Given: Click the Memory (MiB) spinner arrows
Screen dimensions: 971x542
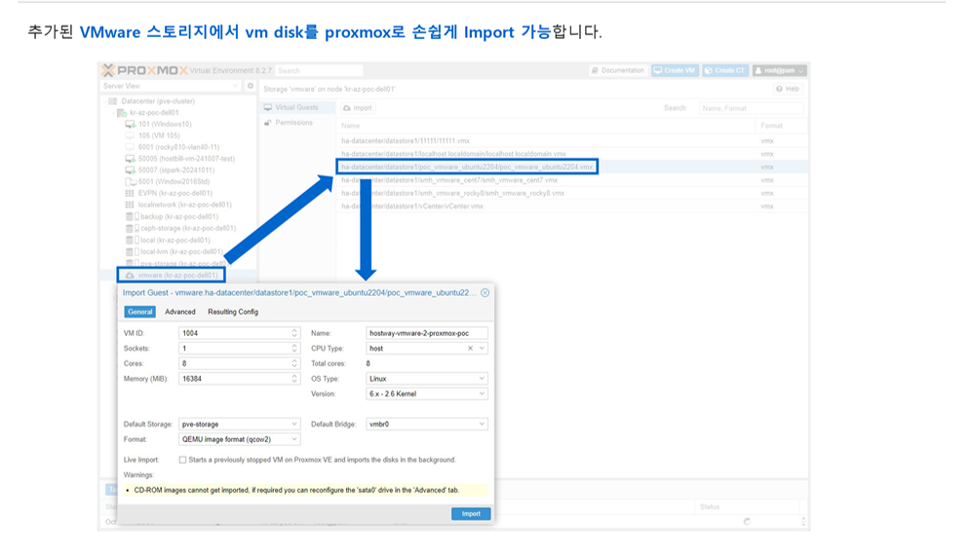Looking at the screenshot, I should point(295,378).
